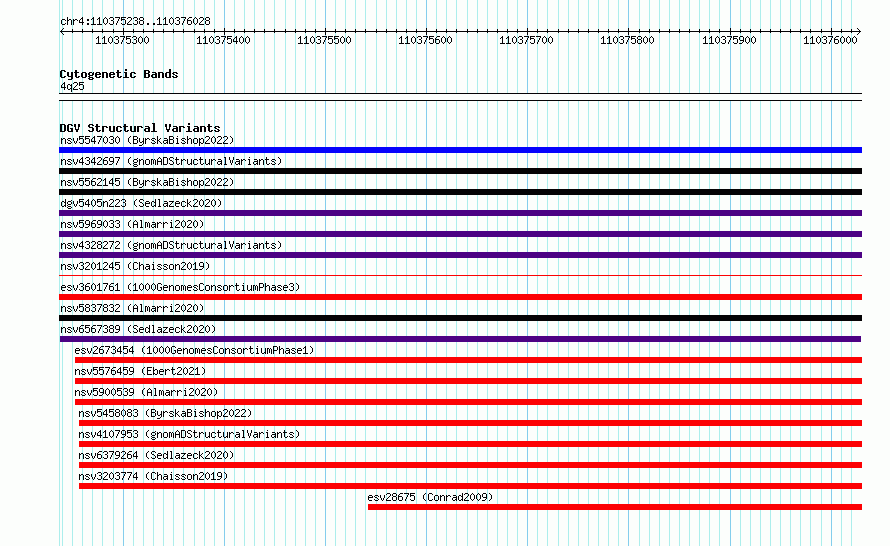Viewport: 890px width, 546px height.
Task: Open nsv5969033 (Almarri2020) label
Action: (132, 224)
